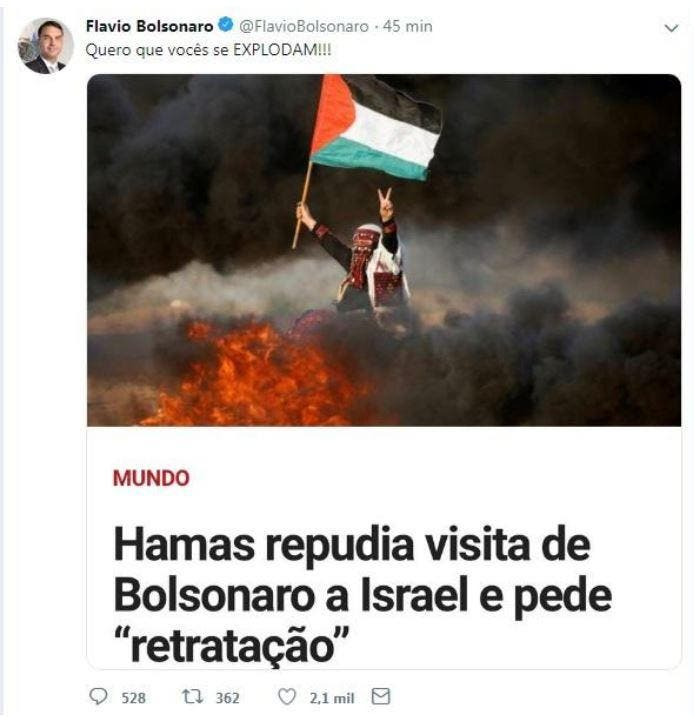Click the Palestinian flag in the photo

point(376,127)
